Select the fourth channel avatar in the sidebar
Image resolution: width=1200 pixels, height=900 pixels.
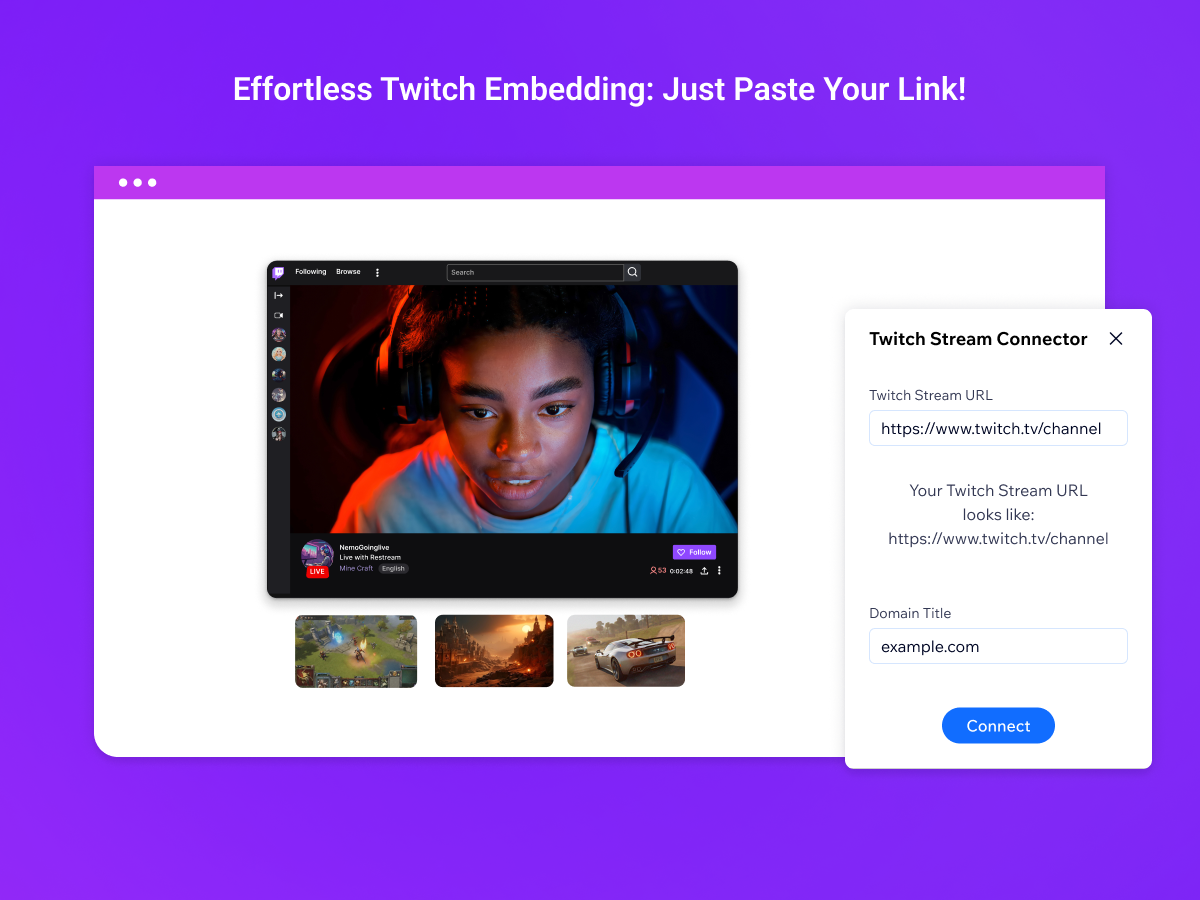pyautogui.click(x=279, y=395)
